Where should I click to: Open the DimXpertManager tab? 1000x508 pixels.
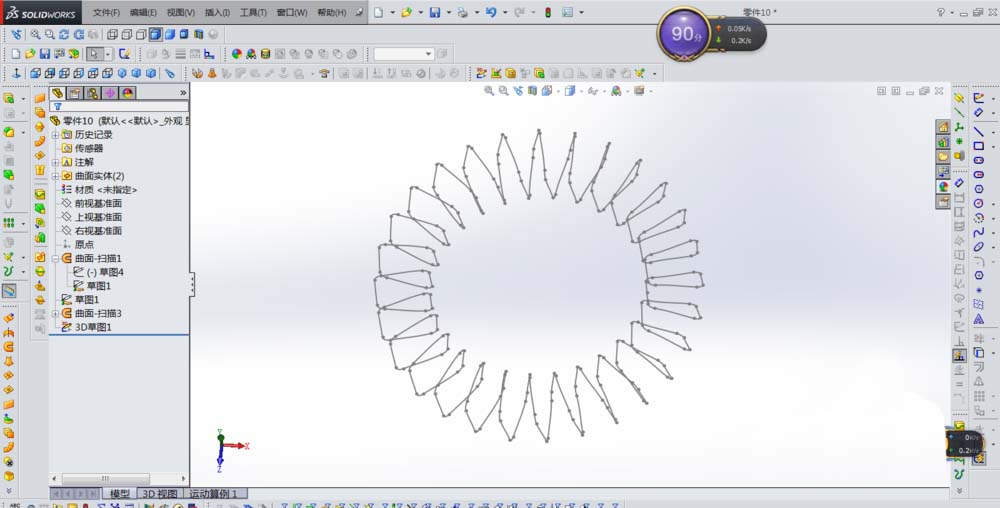click(x=110, y=93)
